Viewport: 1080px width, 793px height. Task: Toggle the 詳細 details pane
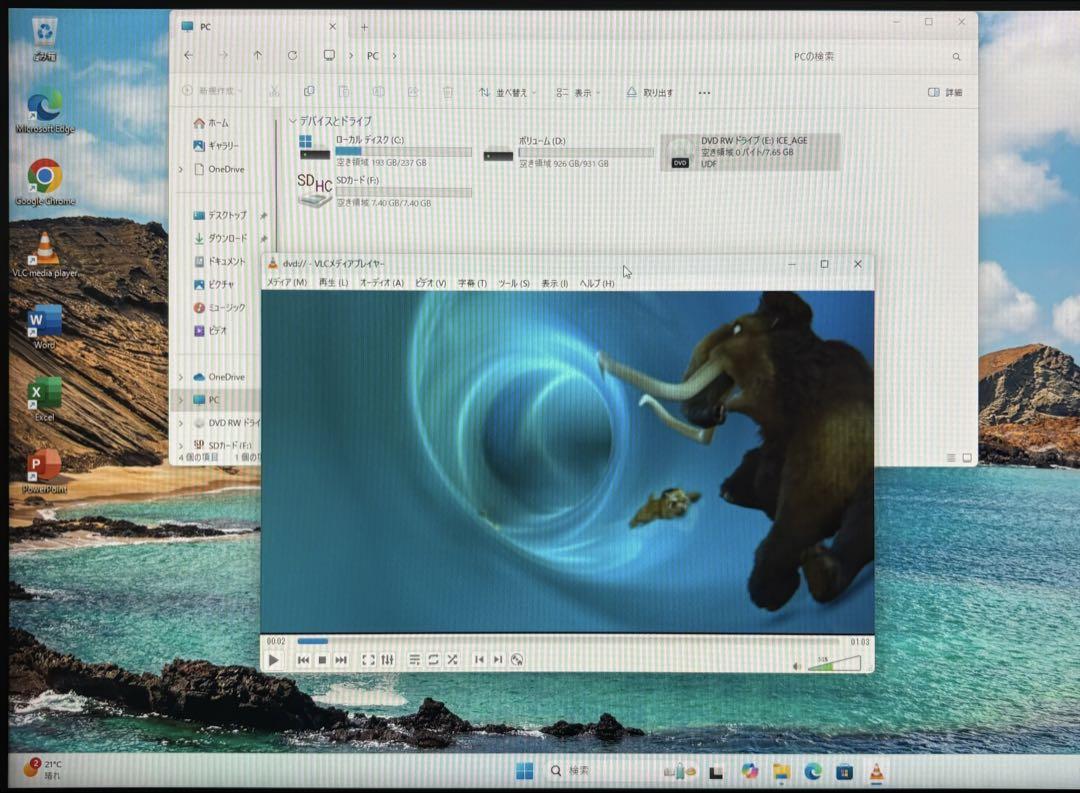[945, 92]
